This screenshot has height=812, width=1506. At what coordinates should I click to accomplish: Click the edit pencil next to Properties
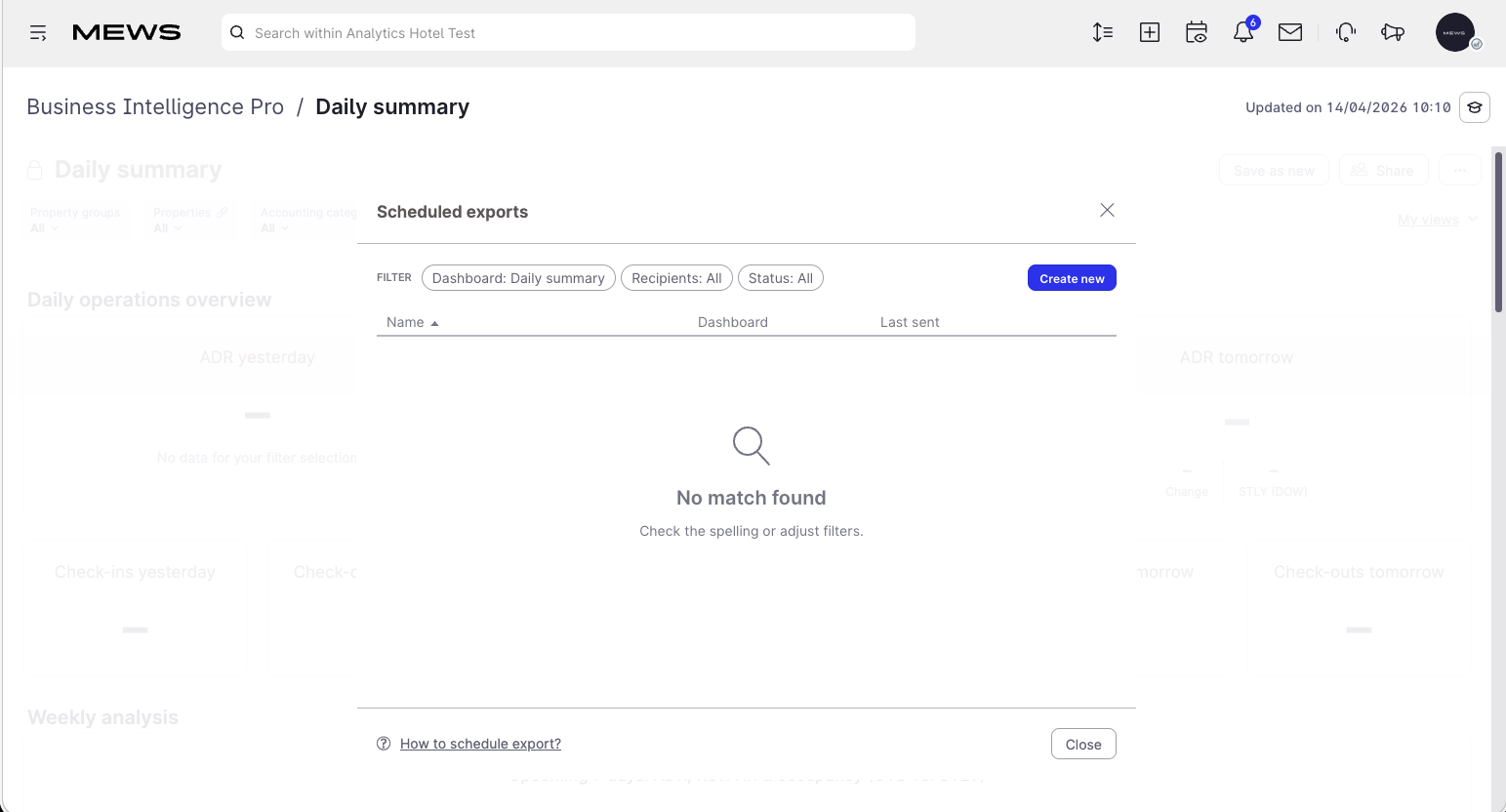point(223,212)
